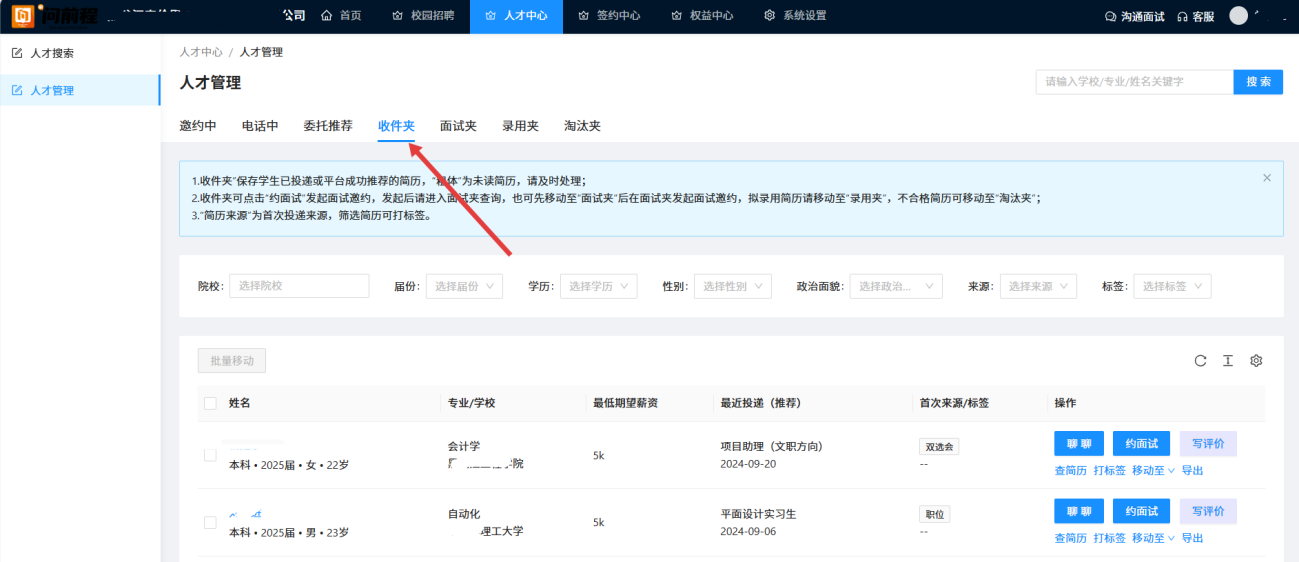Open the 来源 dropdown

(x=1038, y=286)
